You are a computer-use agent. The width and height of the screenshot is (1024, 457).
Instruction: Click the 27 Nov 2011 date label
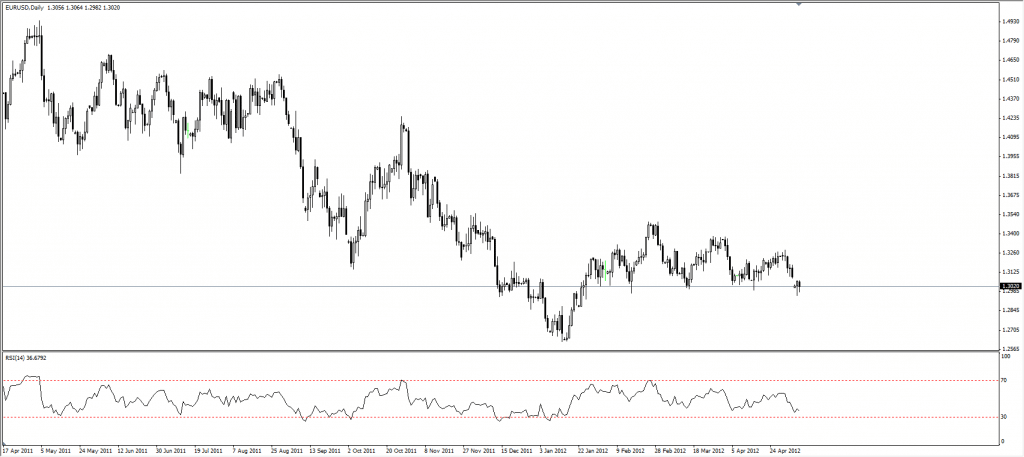(479, 450)
